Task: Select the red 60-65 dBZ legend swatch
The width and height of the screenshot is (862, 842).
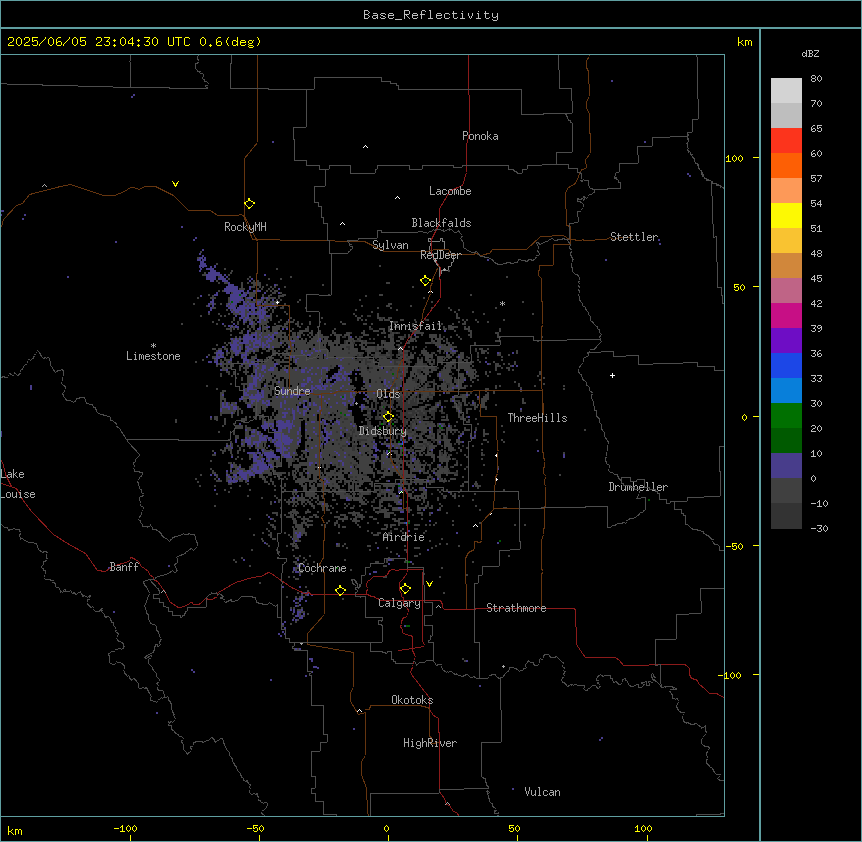Action: (x=786, y=140)
